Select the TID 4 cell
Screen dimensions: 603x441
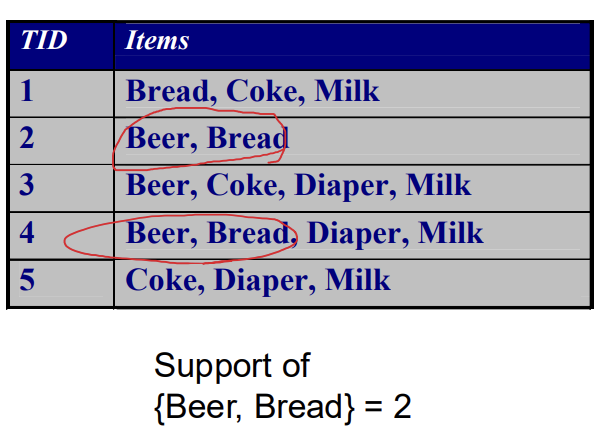coord(62,236)
